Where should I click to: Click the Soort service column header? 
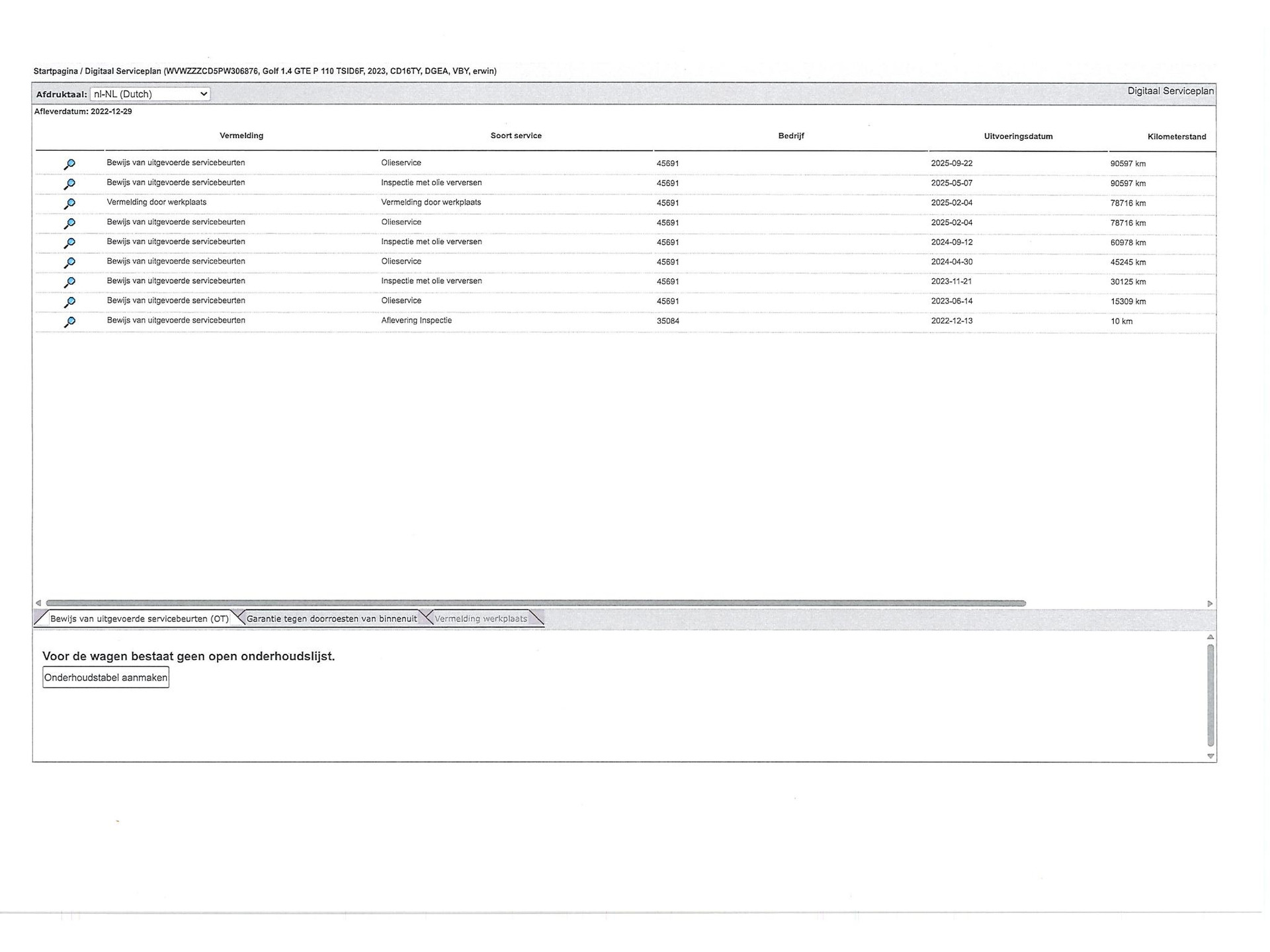516,136
